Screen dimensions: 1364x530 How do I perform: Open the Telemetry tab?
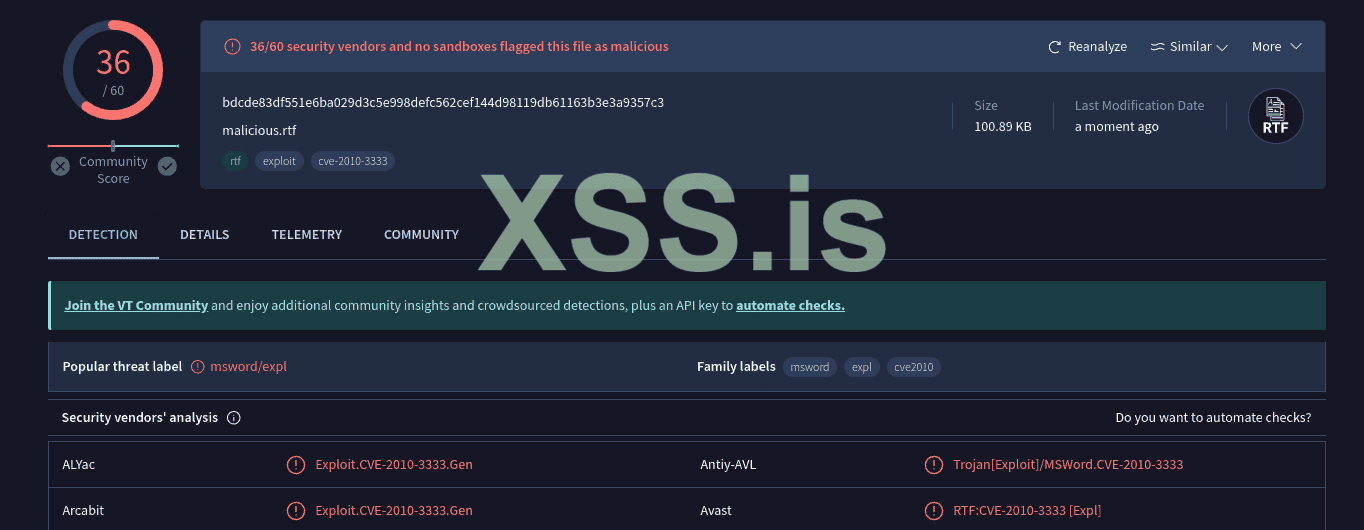click(306, 235)
